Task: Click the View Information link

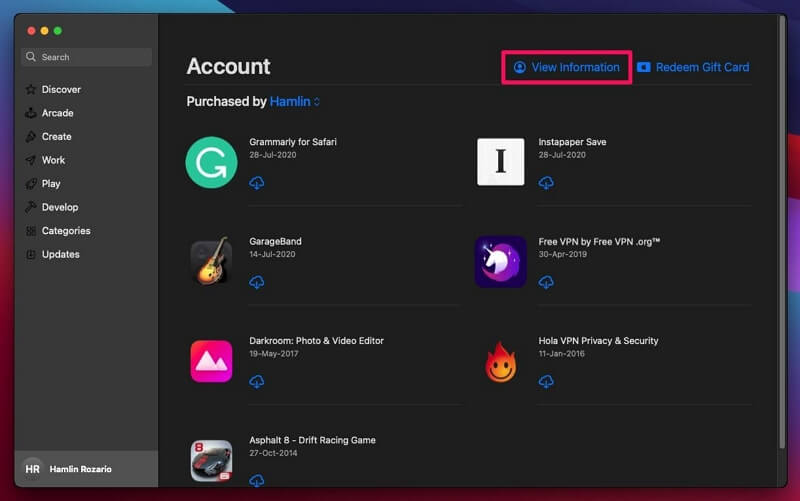Action: coord(567,67)
